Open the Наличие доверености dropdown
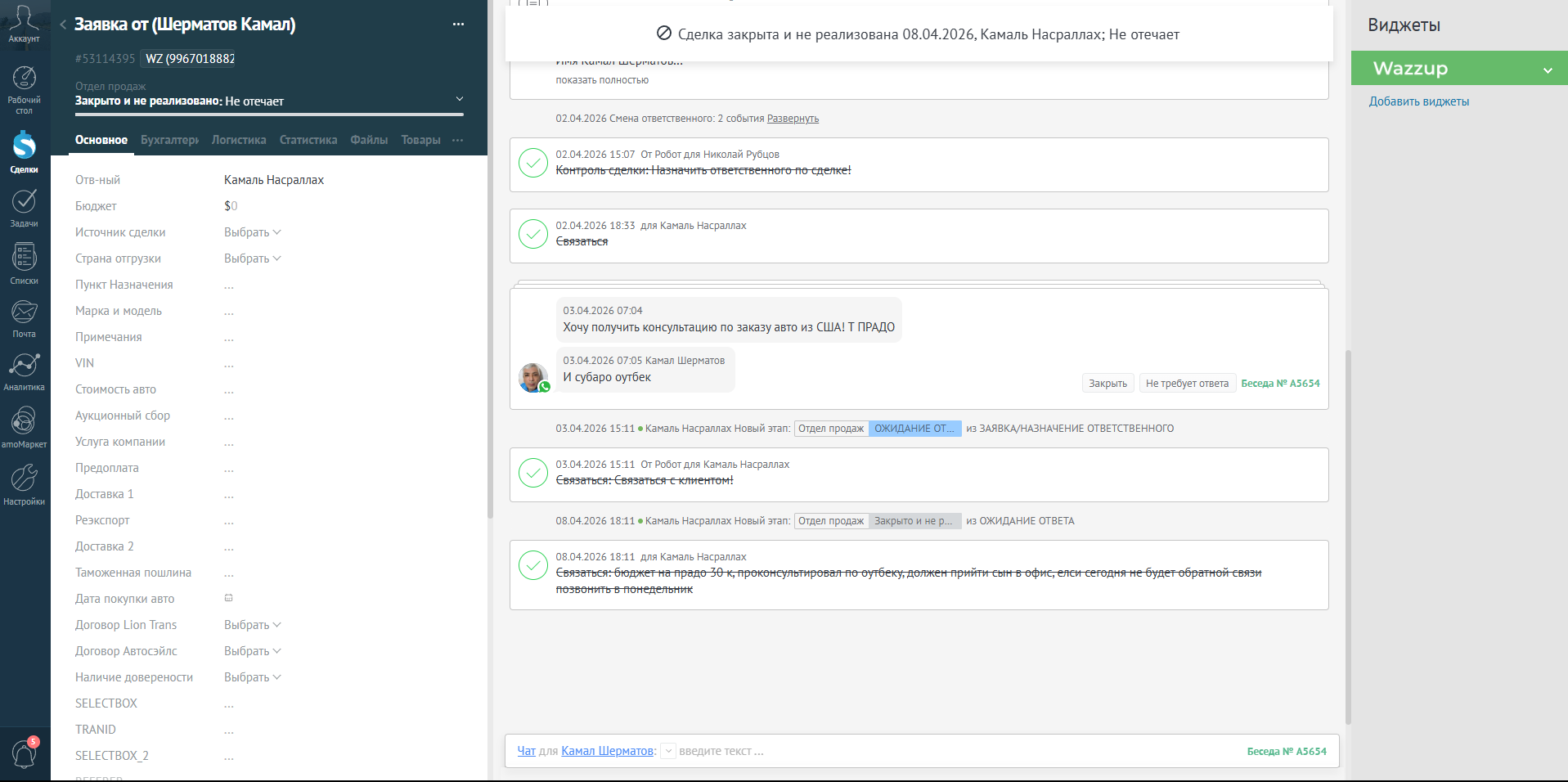 [x=252, y=677]
